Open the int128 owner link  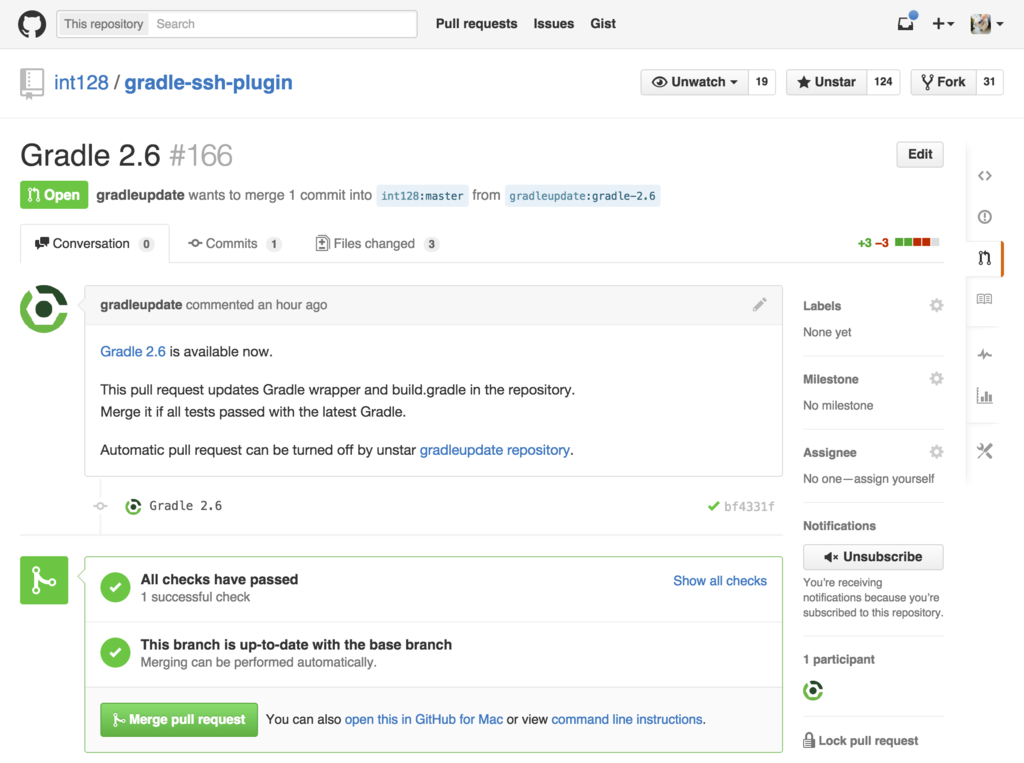click(81, 83)
